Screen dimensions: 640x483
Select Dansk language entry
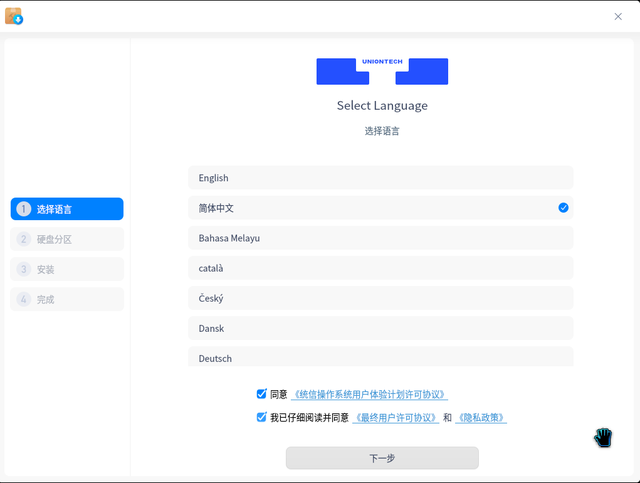pos(380,328)
